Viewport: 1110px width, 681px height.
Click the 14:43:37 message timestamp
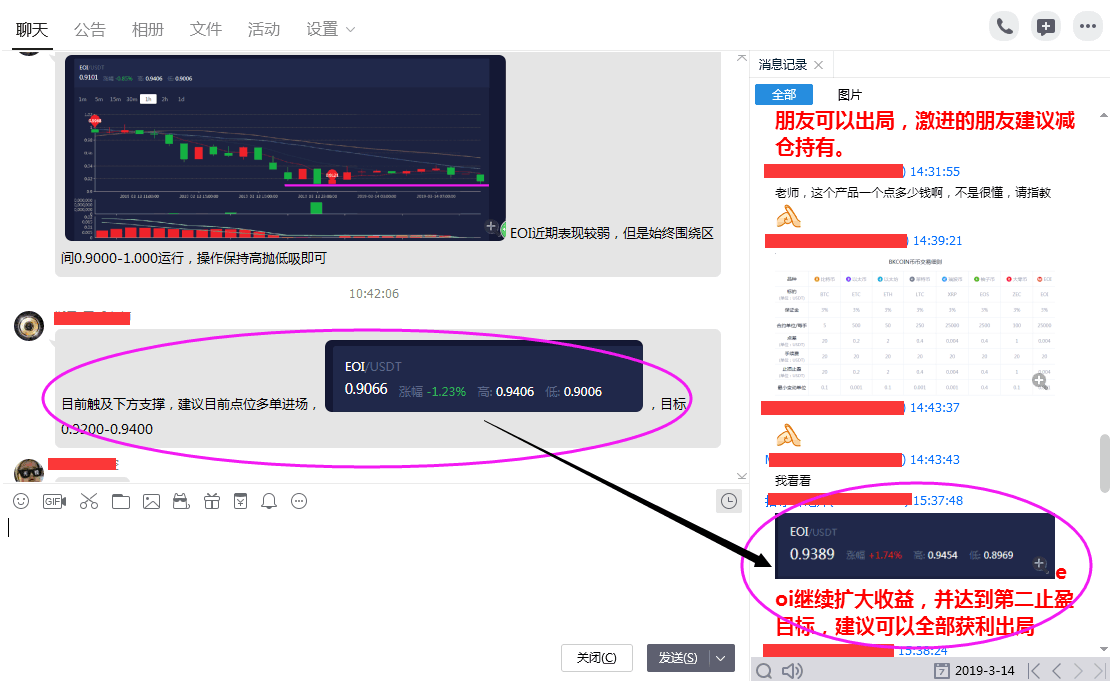point(934,408)
